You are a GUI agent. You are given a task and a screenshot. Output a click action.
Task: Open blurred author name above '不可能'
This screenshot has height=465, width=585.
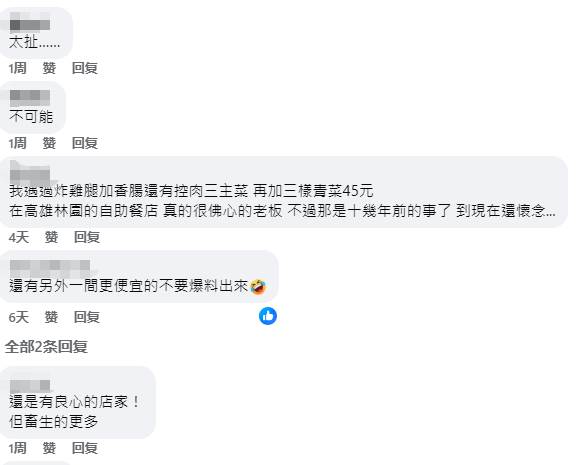29,98
